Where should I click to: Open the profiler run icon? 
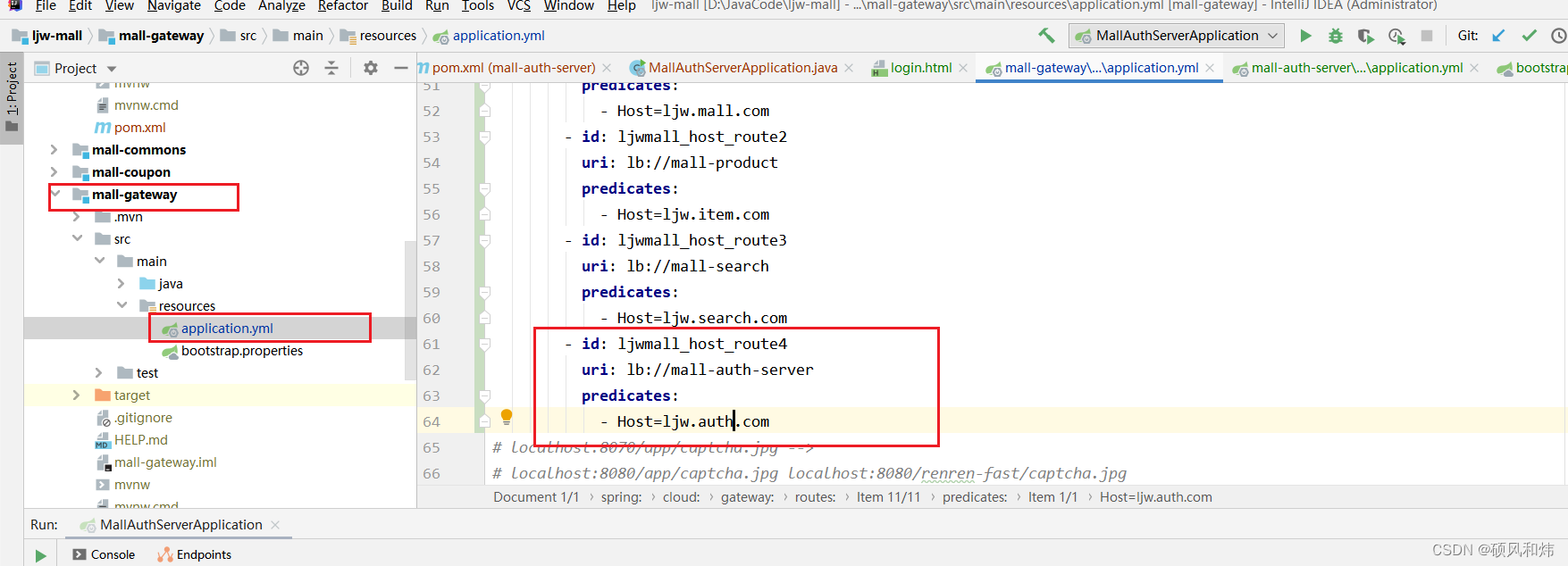pyautogui.click(x=1396, y=36)
